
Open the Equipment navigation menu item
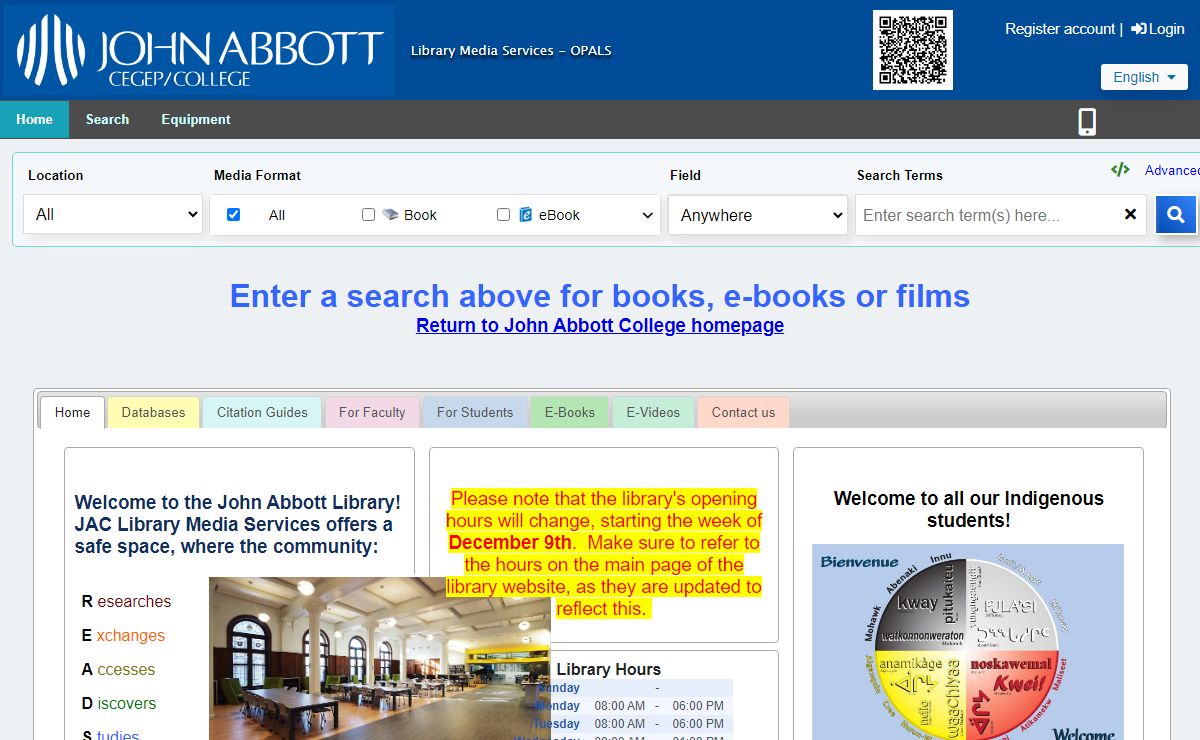[x=196, y=119]
